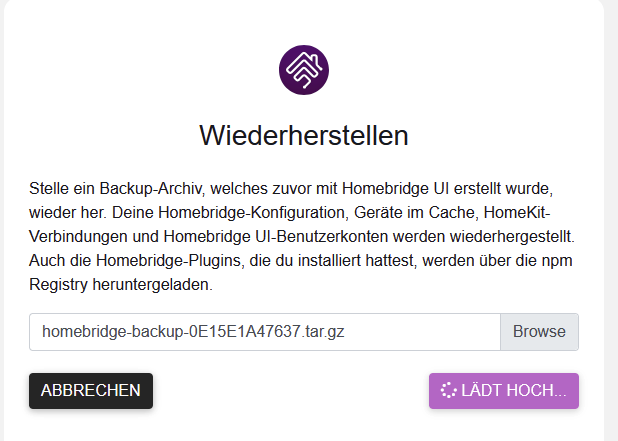Click the homebridge-backup-0E15E1A47637.tar.gz filename text

click(193, 332)
